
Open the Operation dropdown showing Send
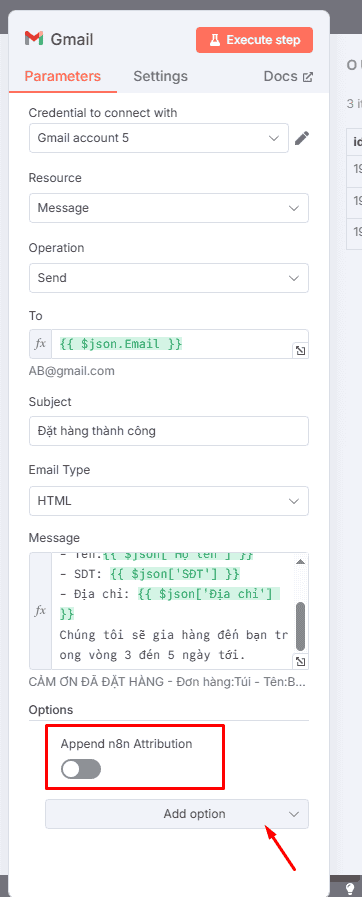(169, 278)
